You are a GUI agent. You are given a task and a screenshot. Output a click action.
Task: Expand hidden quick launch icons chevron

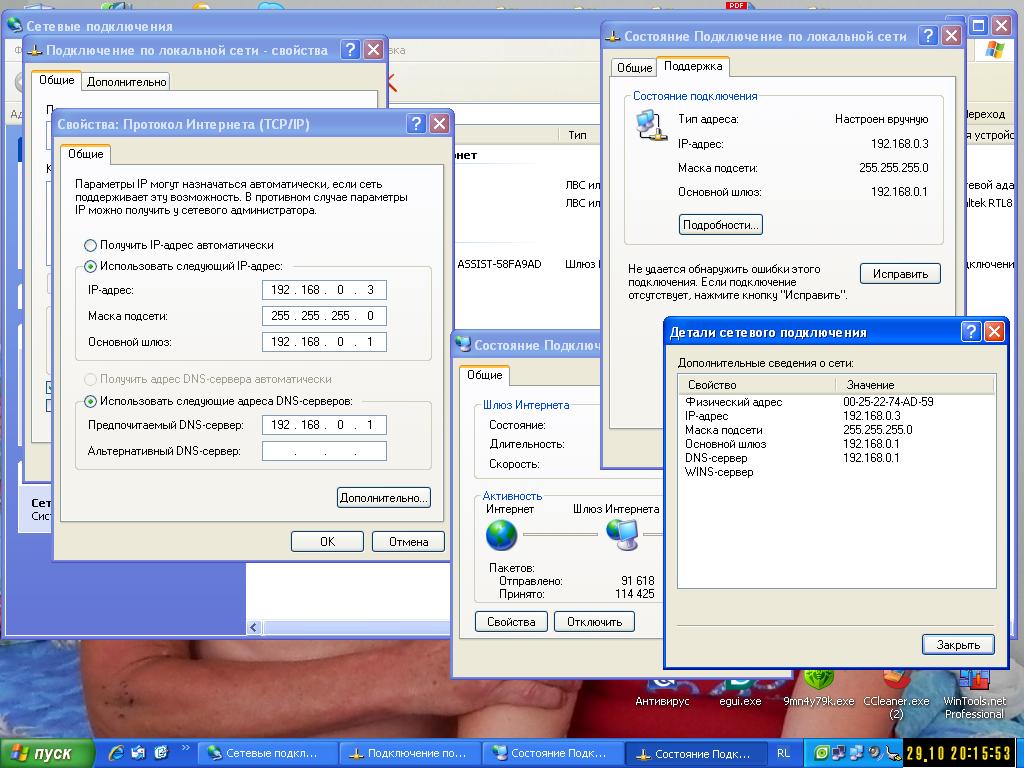185,748
